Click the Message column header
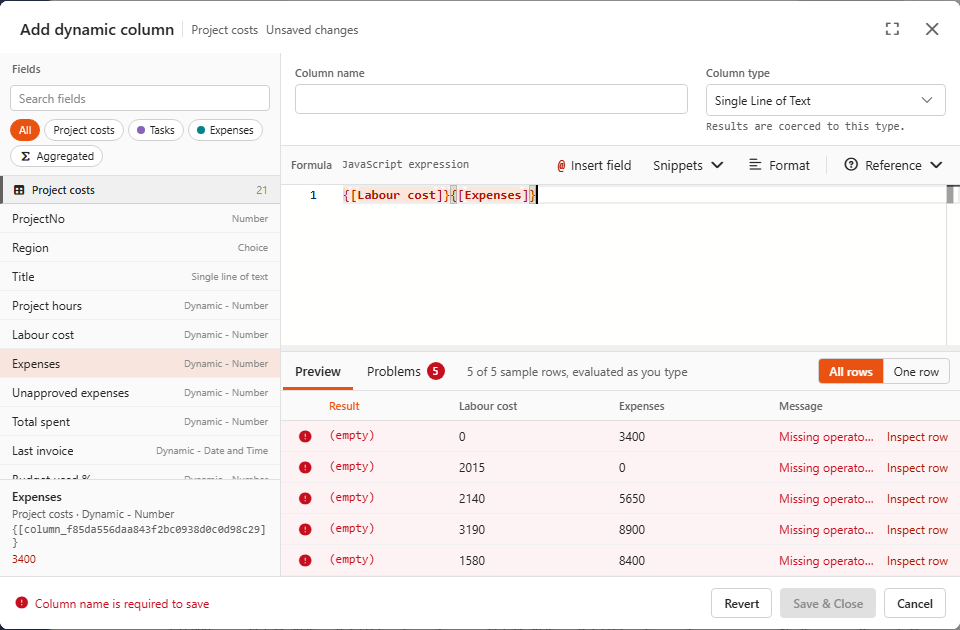The image size is (960, 630). point(801,406)
